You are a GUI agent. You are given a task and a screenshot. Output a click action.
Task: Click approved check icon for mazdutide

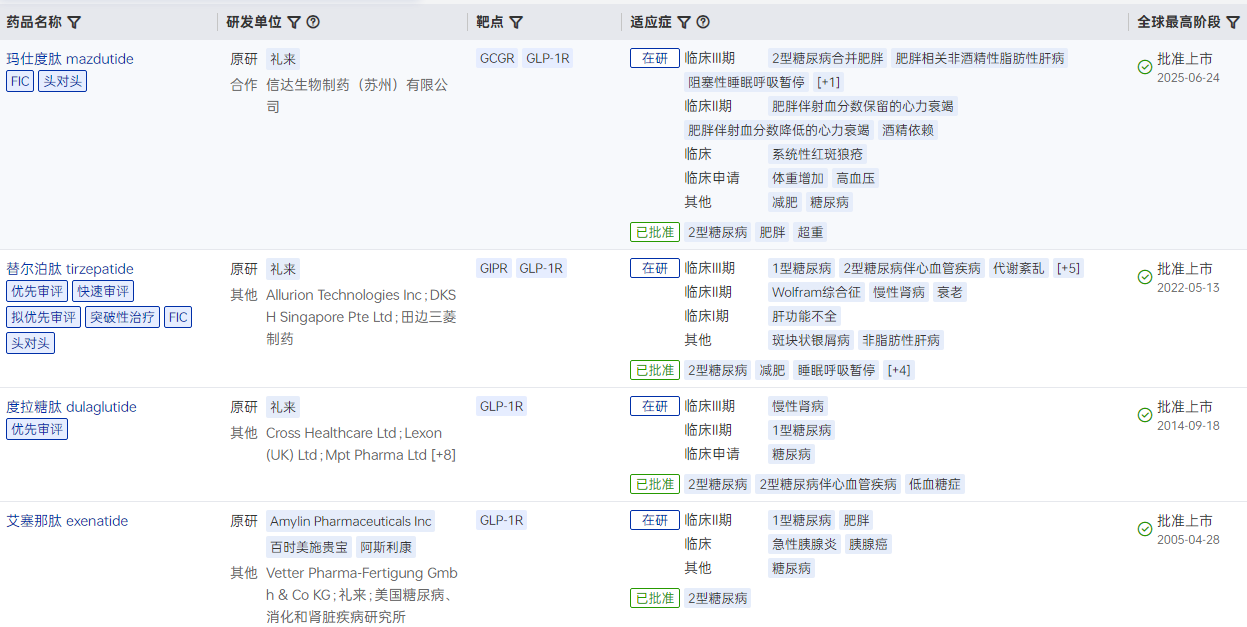point(1145,67)
